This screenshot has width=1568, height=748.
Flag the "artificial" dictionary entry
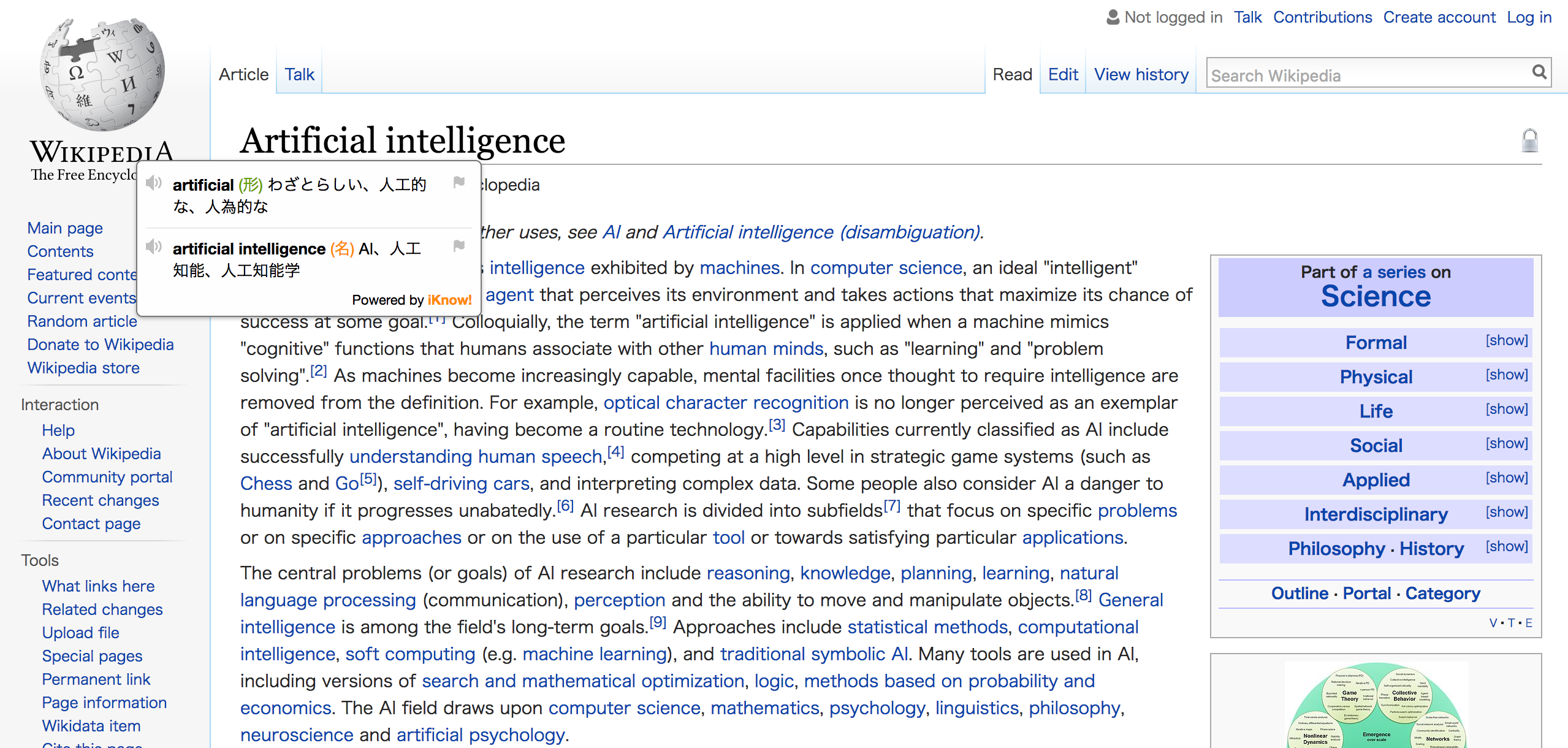[x=459, y=182]
